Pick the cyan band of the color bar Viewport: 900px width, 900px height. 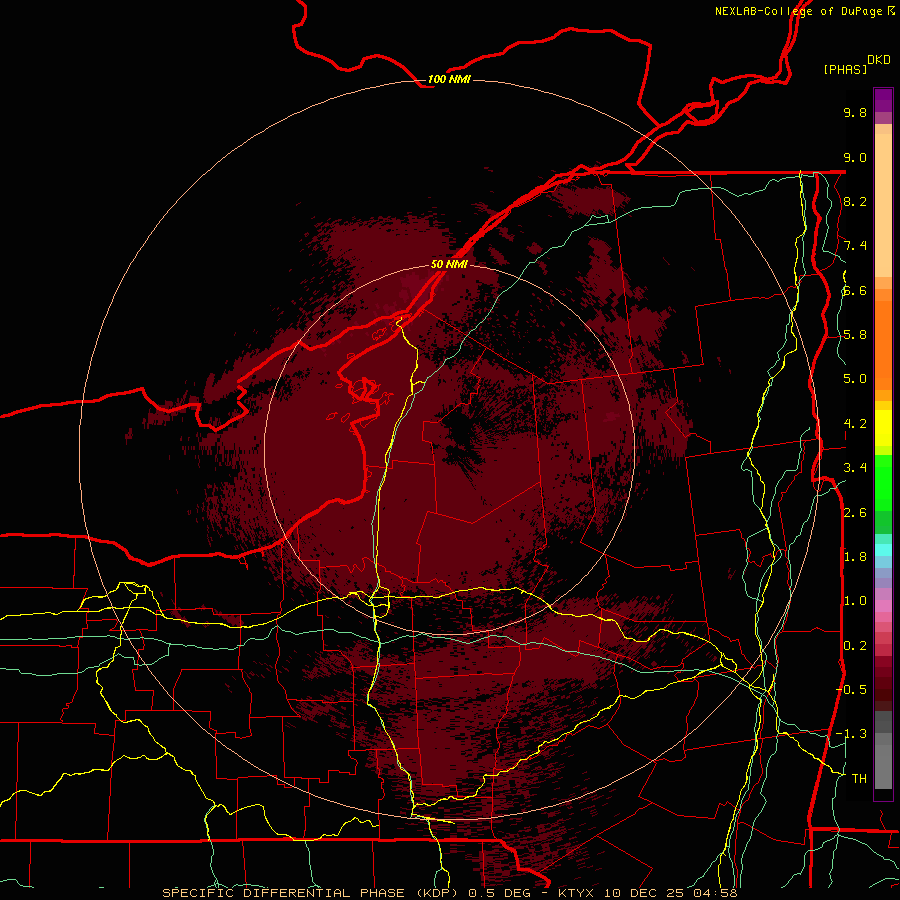click(x=883, y=550)
